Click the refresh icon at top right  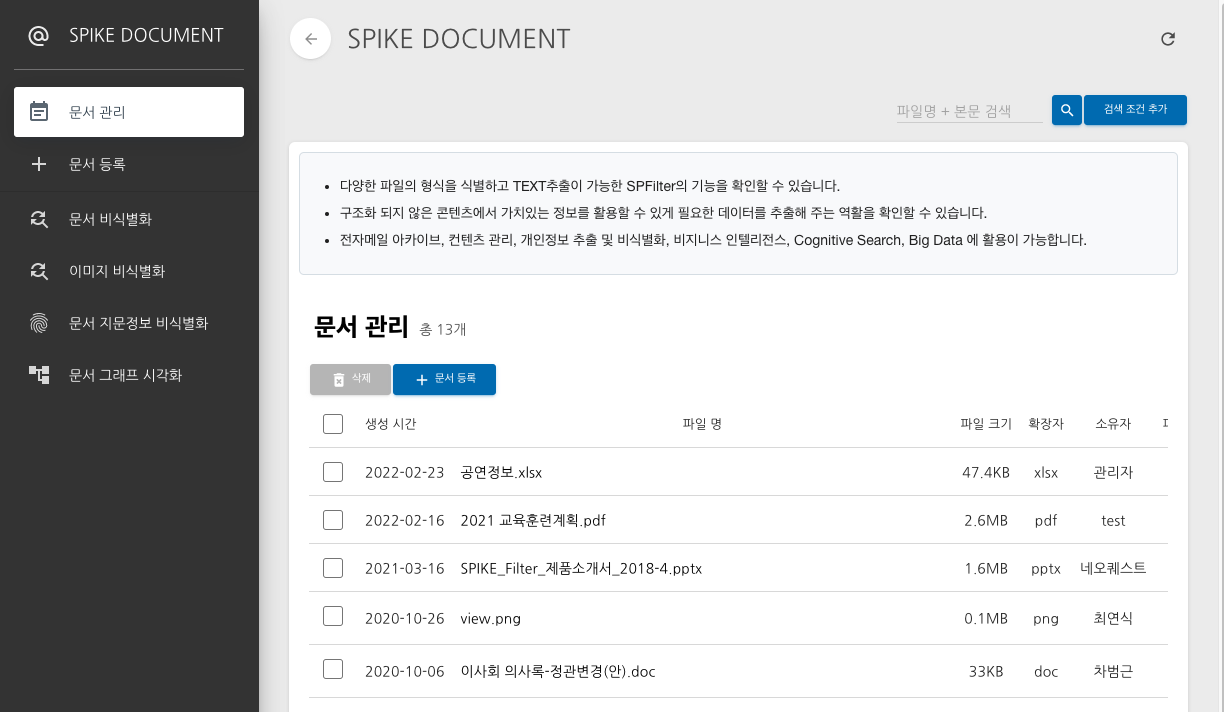[1168, 38]
